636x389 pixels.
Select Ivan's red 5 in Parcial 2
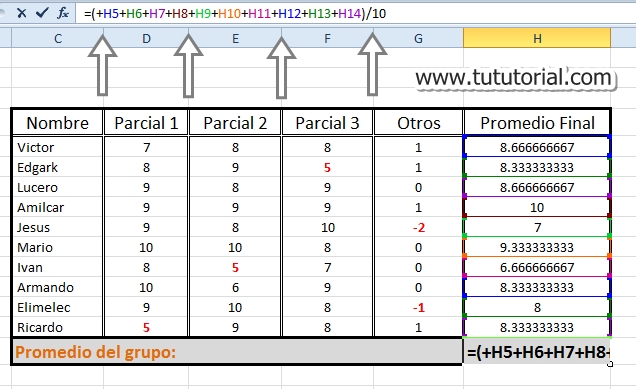pos(235,267)
